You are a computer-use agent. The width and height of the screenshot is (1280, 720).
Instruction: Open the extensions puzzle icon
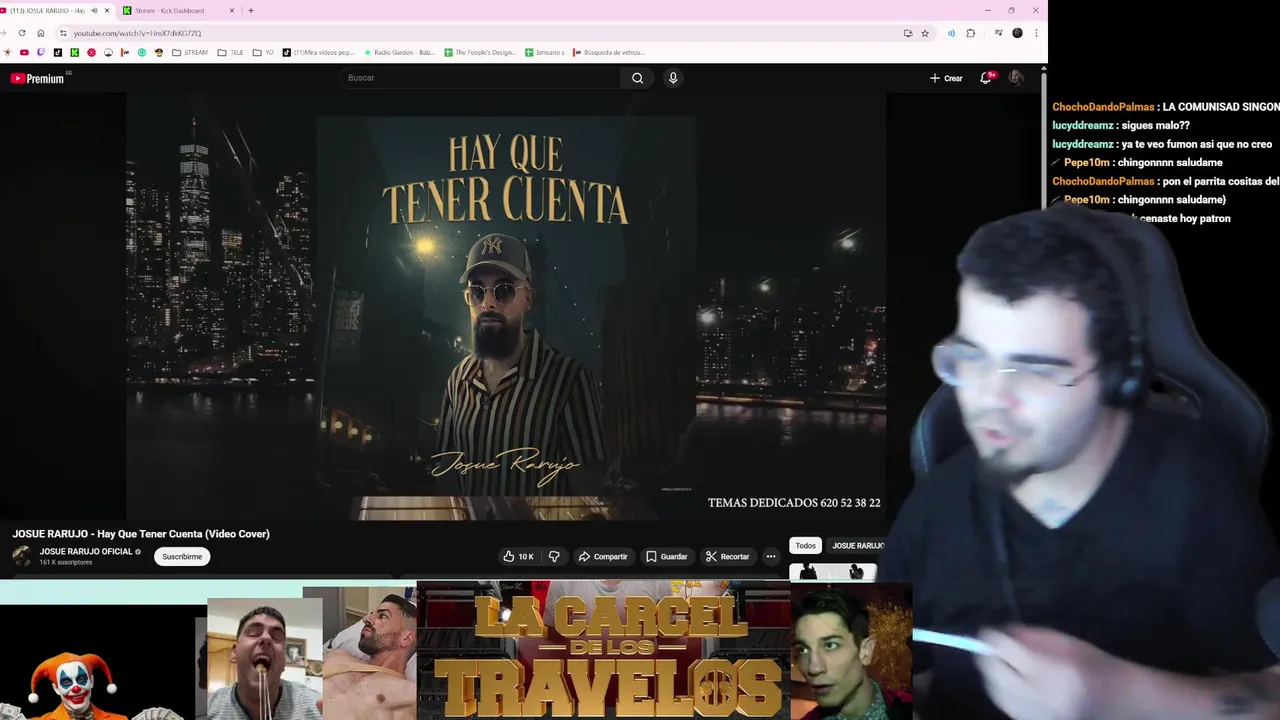[x=970, y=33]
